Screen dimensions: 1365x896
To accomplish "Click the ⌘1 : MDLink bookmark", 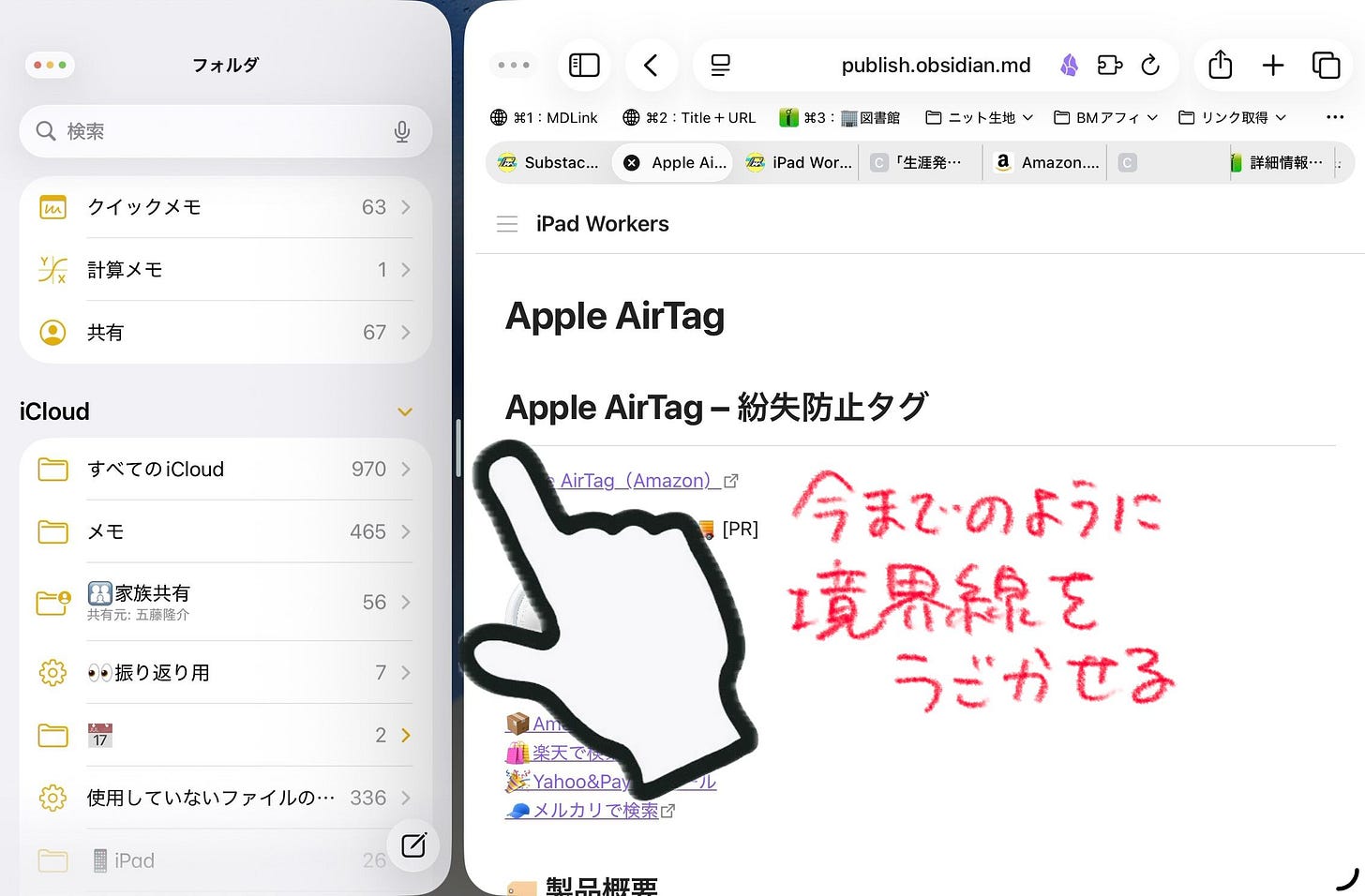I will point(544,117).
